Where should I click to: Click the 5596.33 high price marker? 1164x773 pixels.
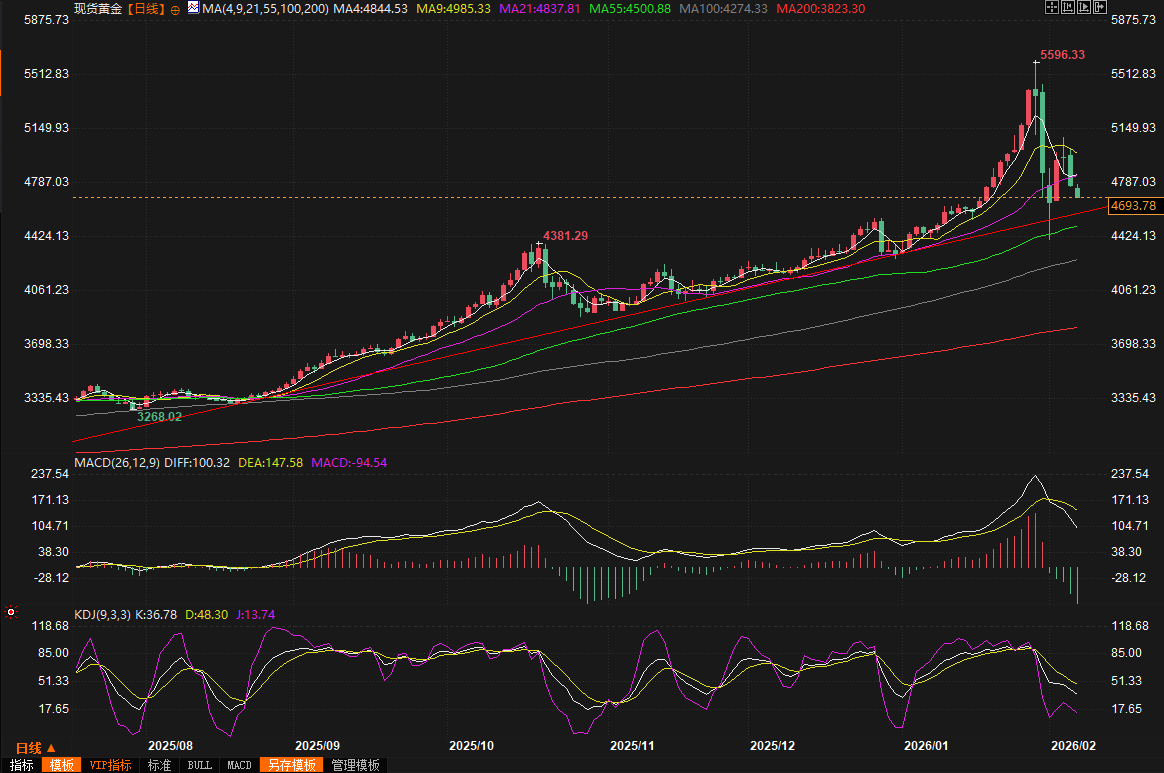click(1062, 55)
